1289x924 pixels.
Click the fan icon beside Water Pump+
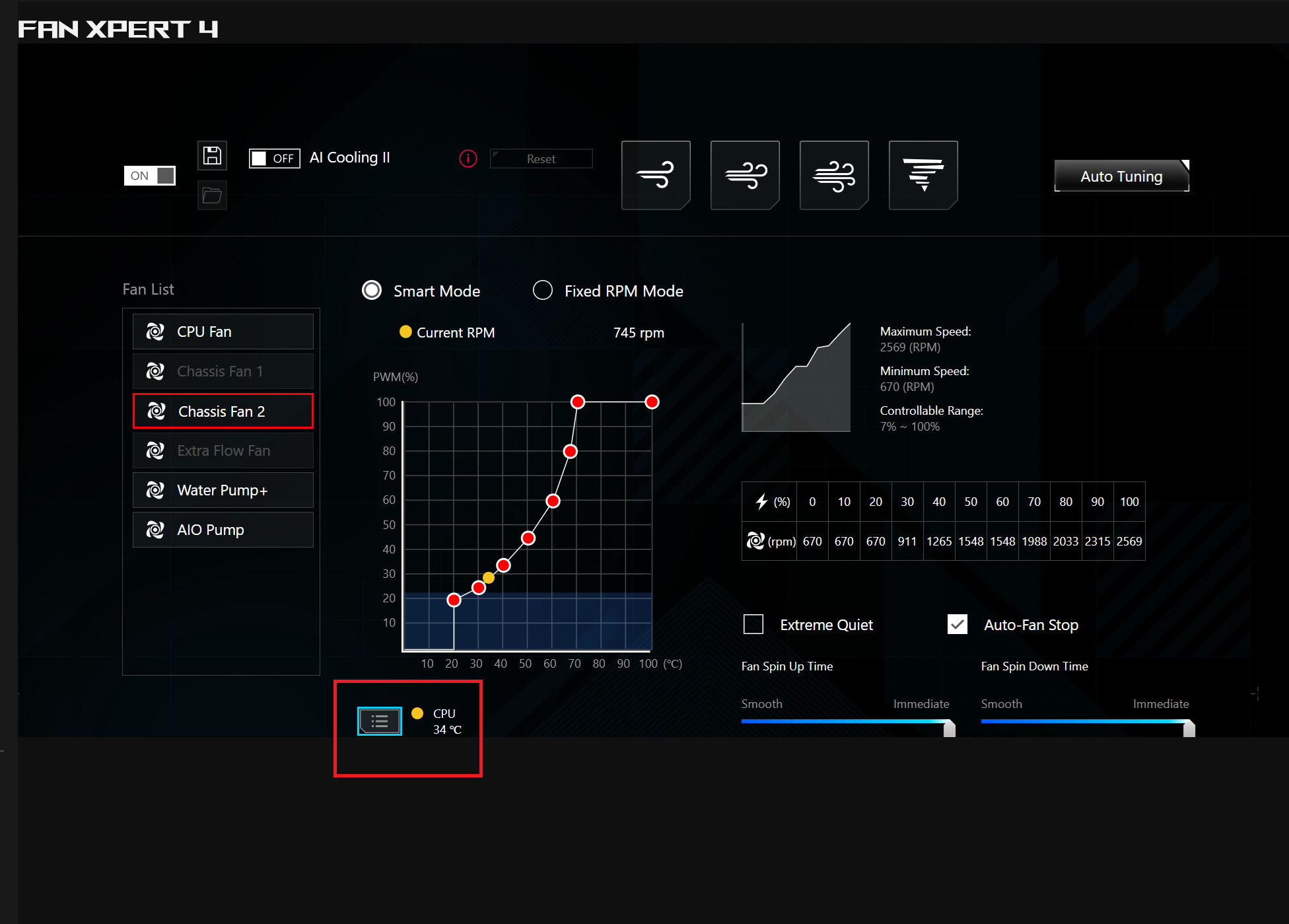pos(155,490)
